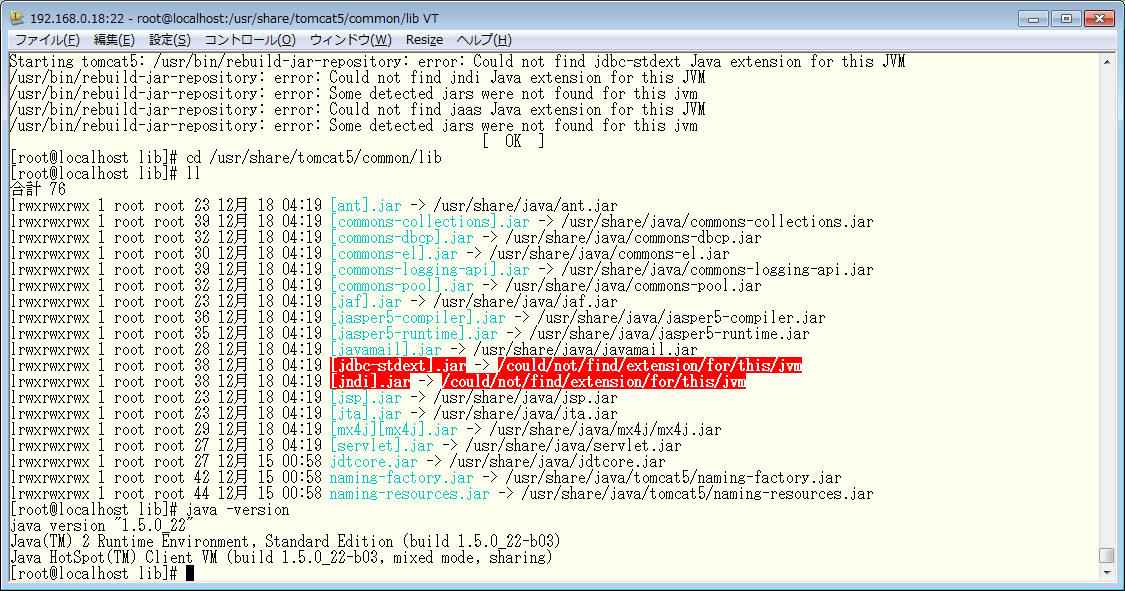Open the ファイル(F) menu
Screen dimensions: 1125x591
tap(47, 40)
